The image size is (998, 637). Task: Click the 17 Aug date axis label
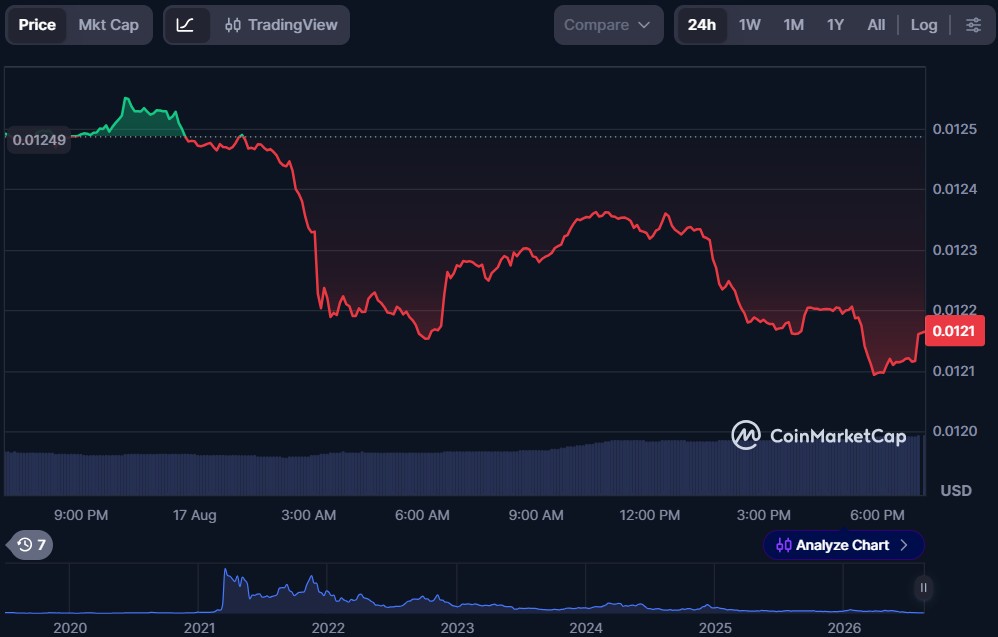(x=195, y=515)
